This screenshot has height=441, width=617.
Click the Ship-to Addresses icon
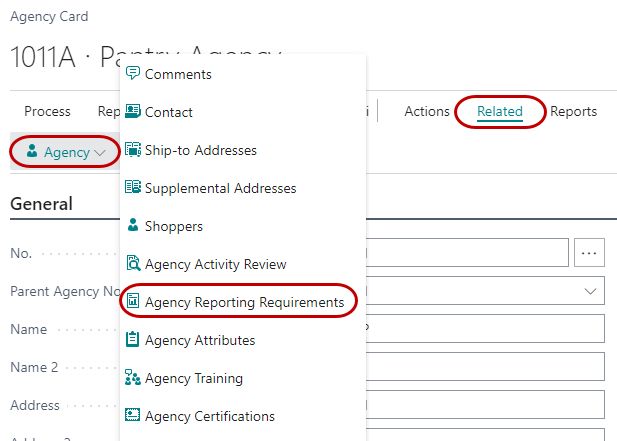[x=132, y=150]
